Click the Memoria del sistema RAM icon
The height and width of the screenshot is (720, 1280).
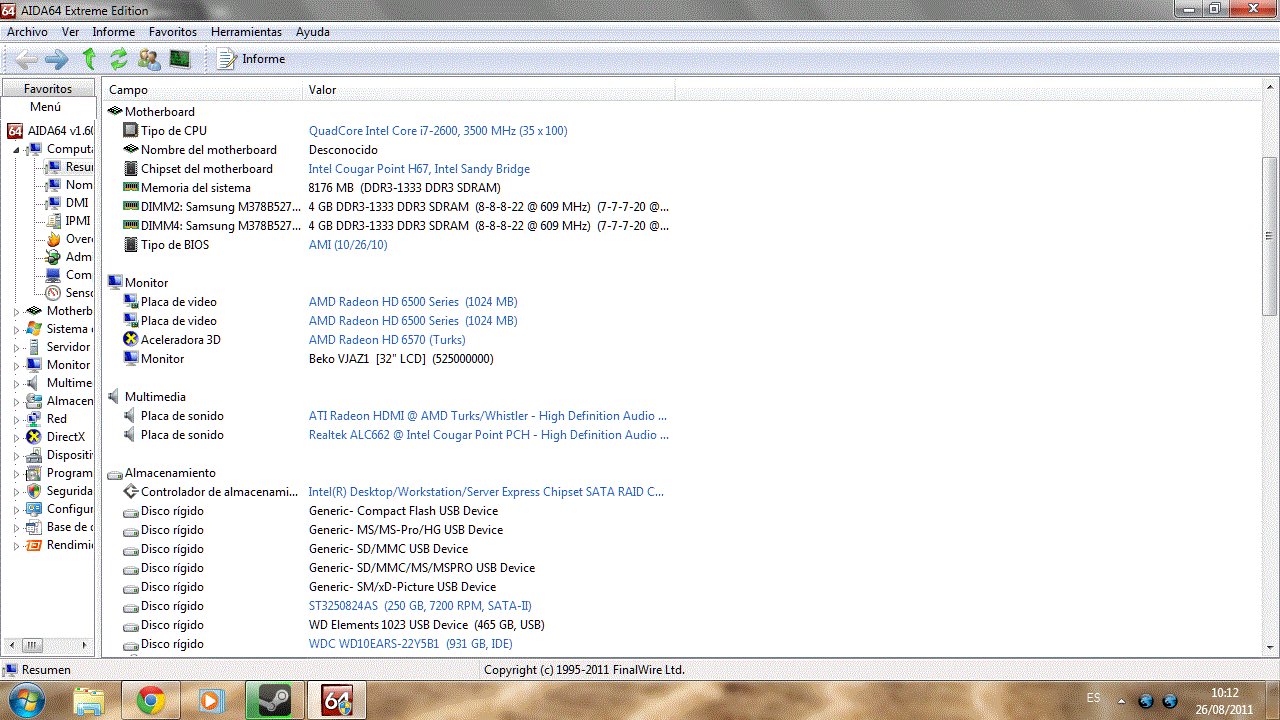(130, 188)
